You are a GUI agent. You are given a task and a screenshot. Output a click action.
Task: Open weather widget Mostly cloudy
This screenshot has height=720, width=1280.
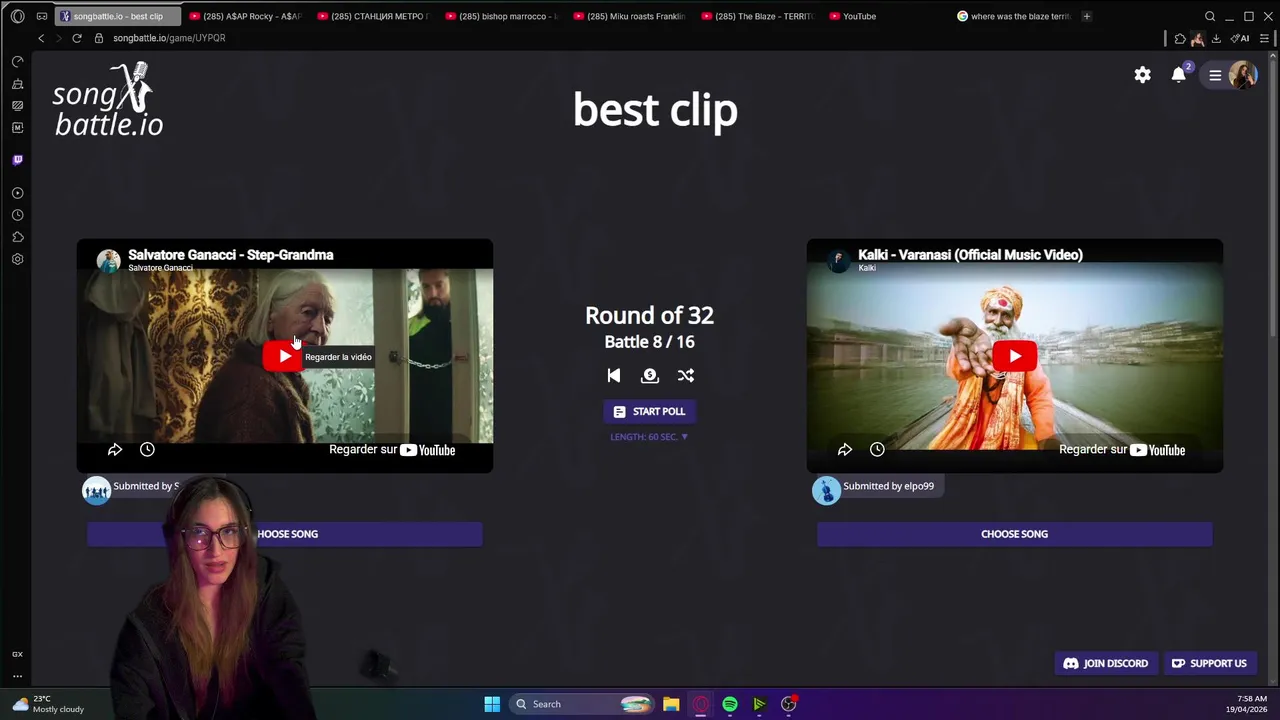pyautogui.click(x=47, y=704)
